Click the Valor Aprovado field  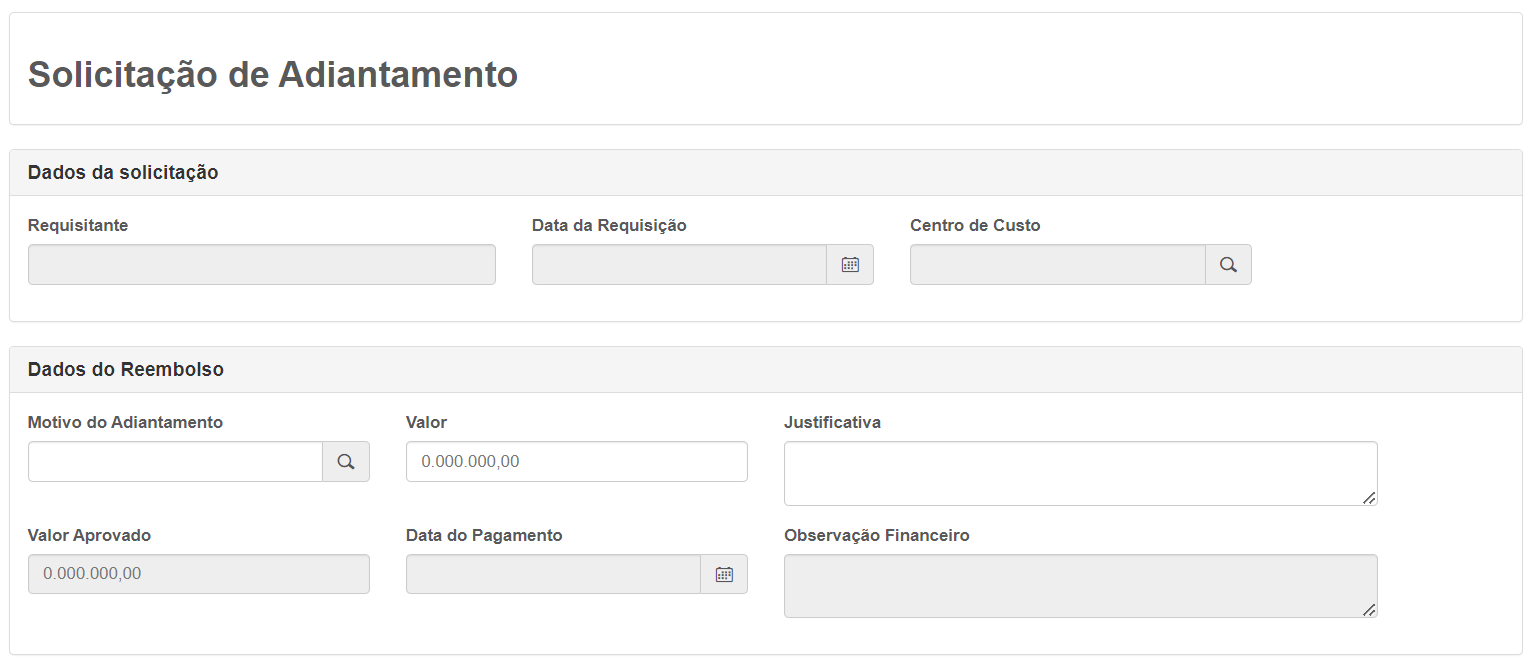coord(198,574)
